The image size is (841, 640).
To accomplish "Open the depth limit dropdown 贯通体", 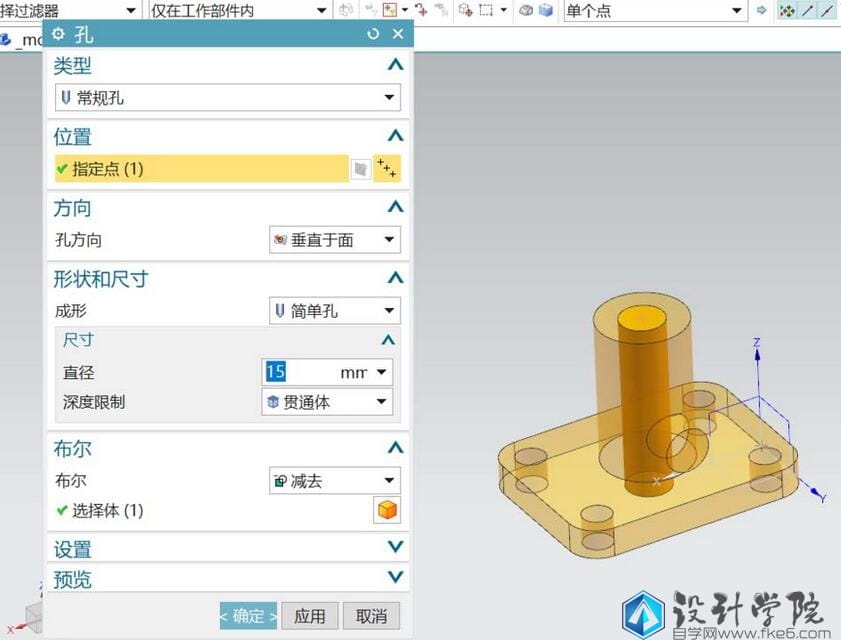I will [327, 402].
